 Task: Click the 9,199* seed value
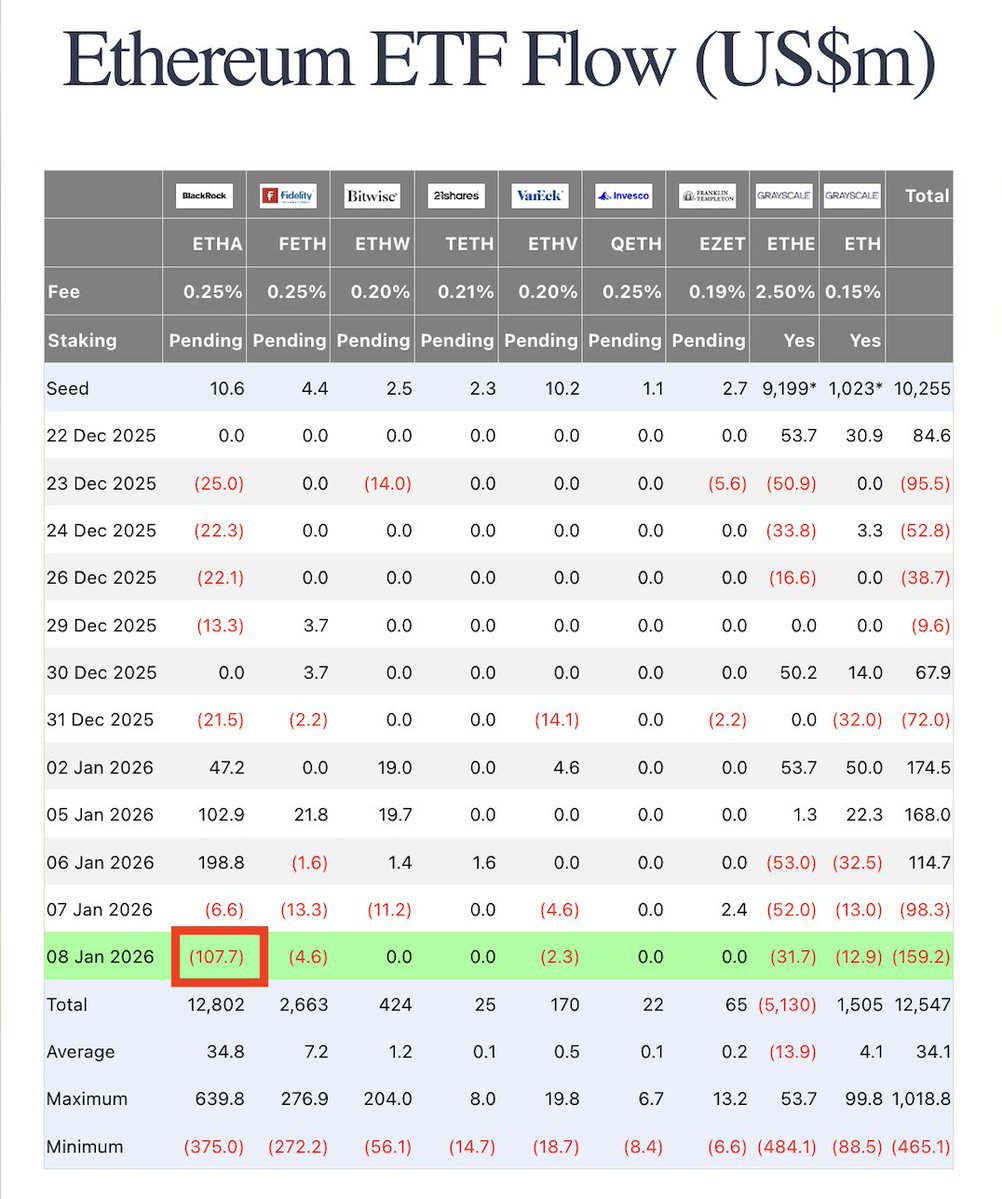click(x=789, y=388)
